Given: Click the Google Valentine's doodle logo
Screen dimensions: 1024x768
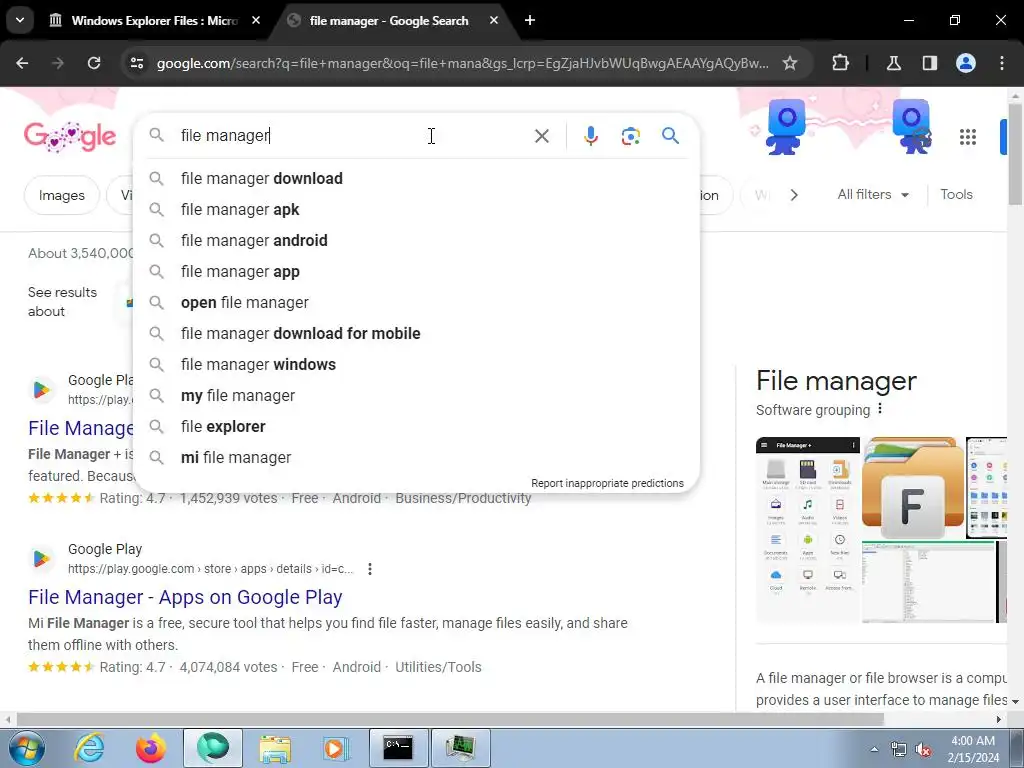Looking at the screenshot, I should (x=70, y=136).
